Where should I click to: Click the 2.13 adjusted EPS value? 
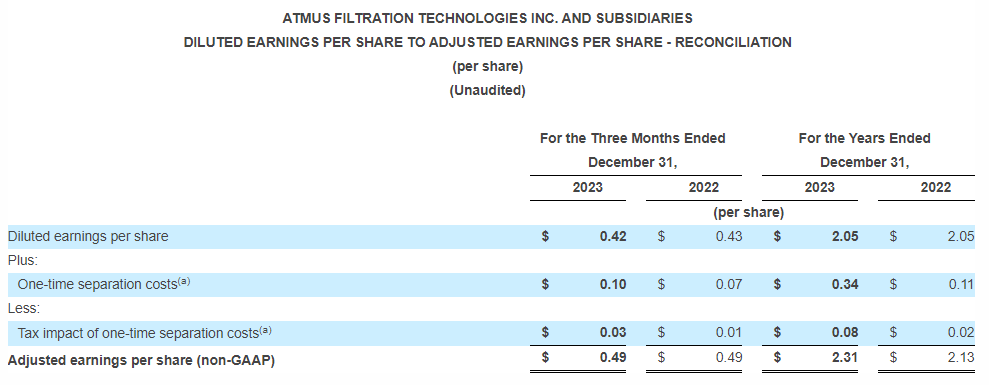(x=961, y=357)
